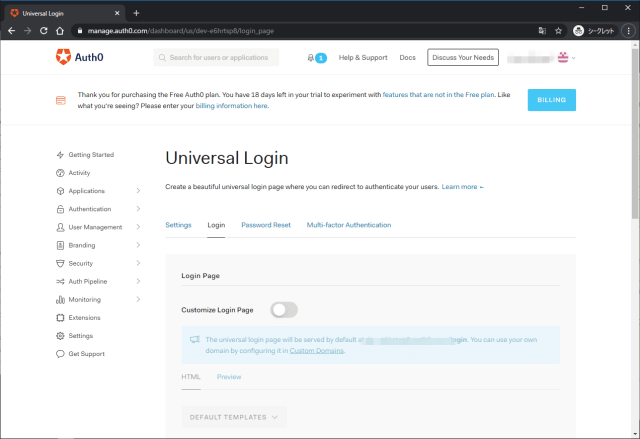Switch to the Preview tab

point(229,377)
